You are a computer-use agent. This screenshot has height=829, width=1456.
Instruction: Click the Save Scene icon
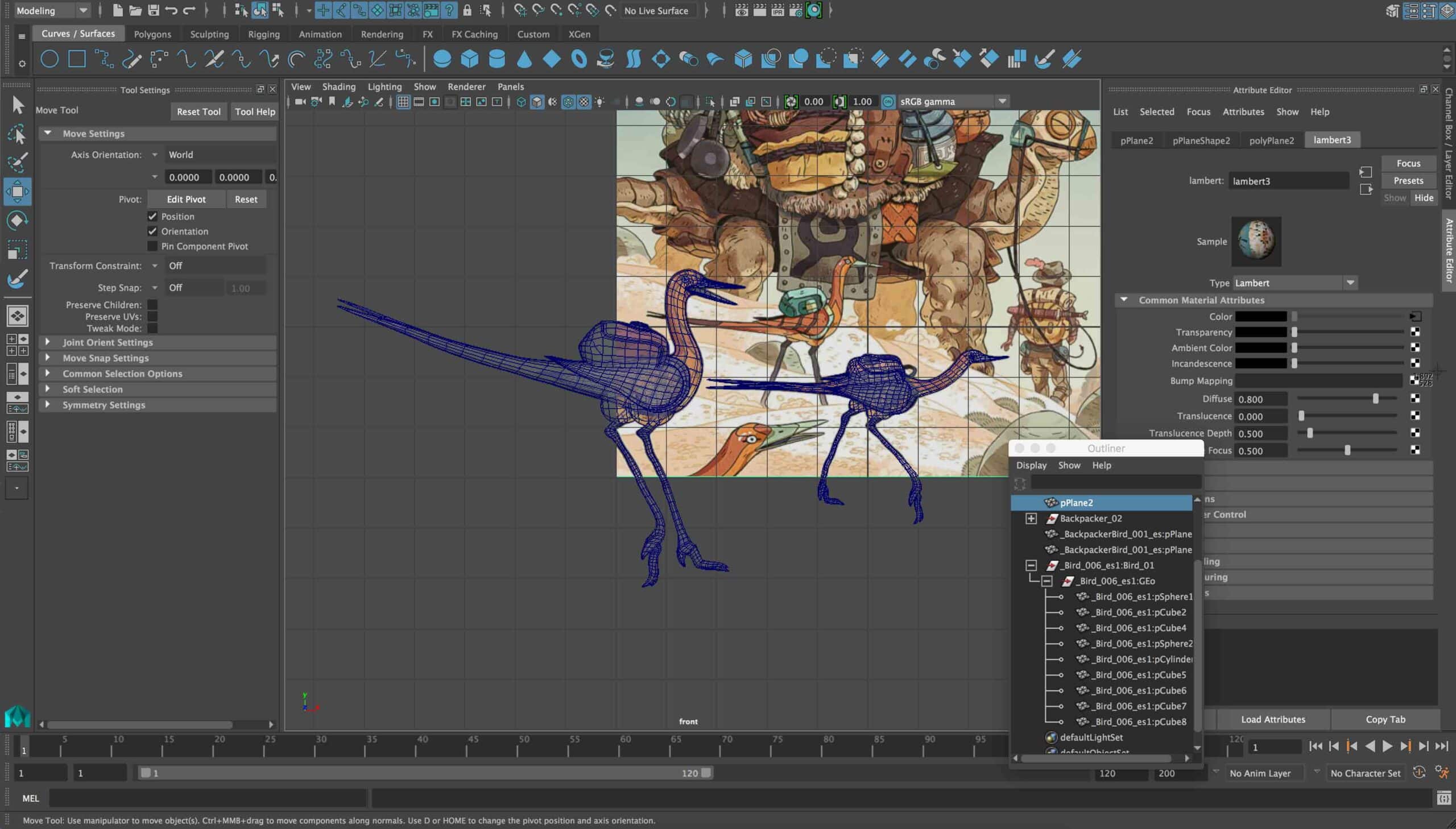pos(153,10)
